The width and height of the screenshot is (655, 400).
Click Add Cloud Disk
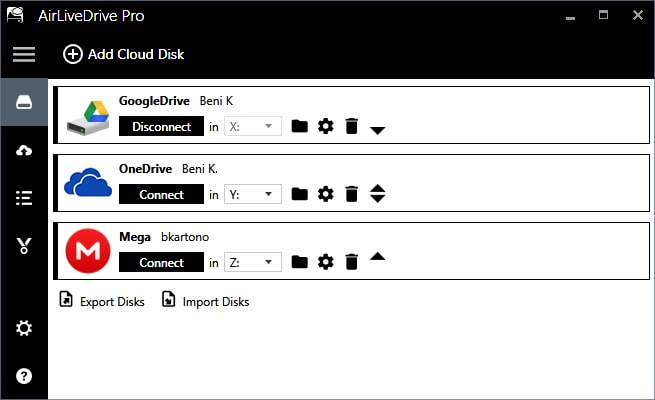tap(124, 54)
